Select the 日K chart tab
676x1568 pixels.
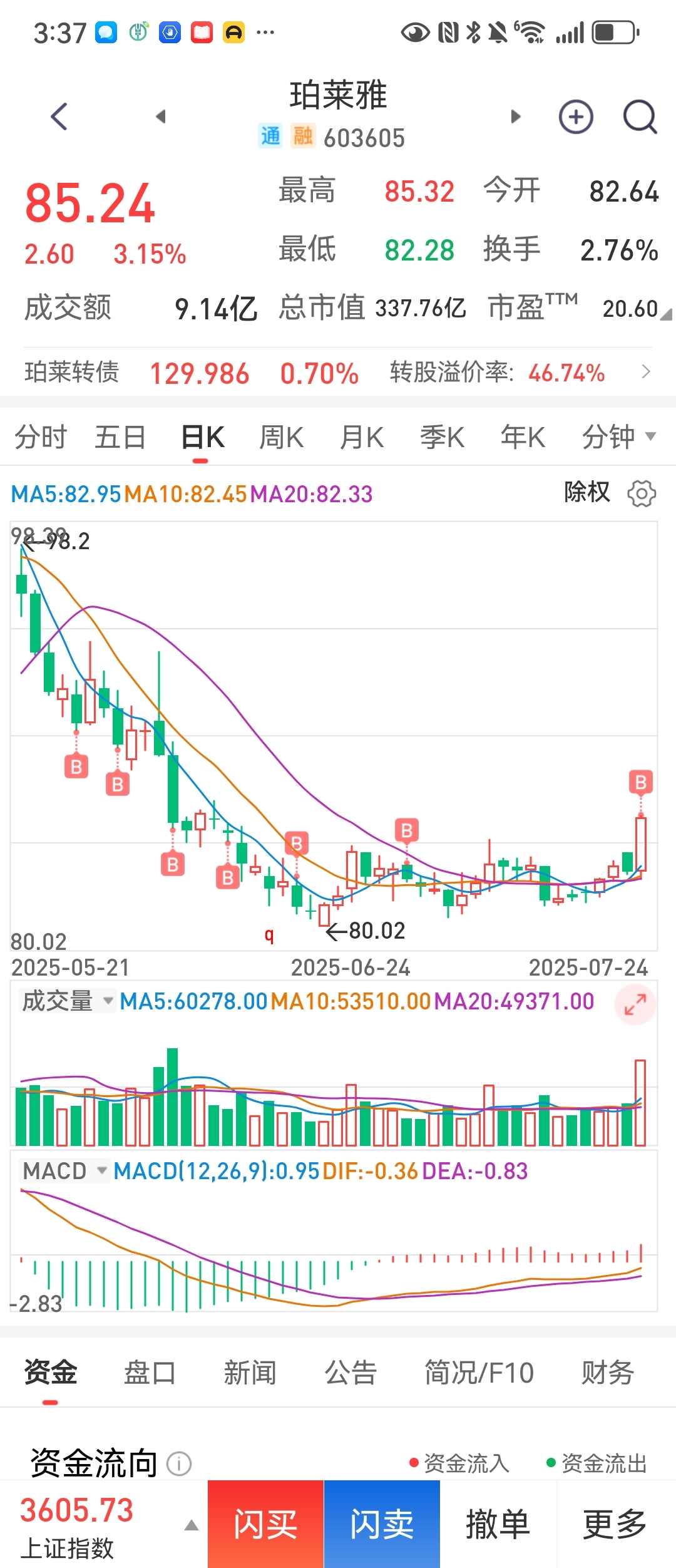click(x=202, y=436)
